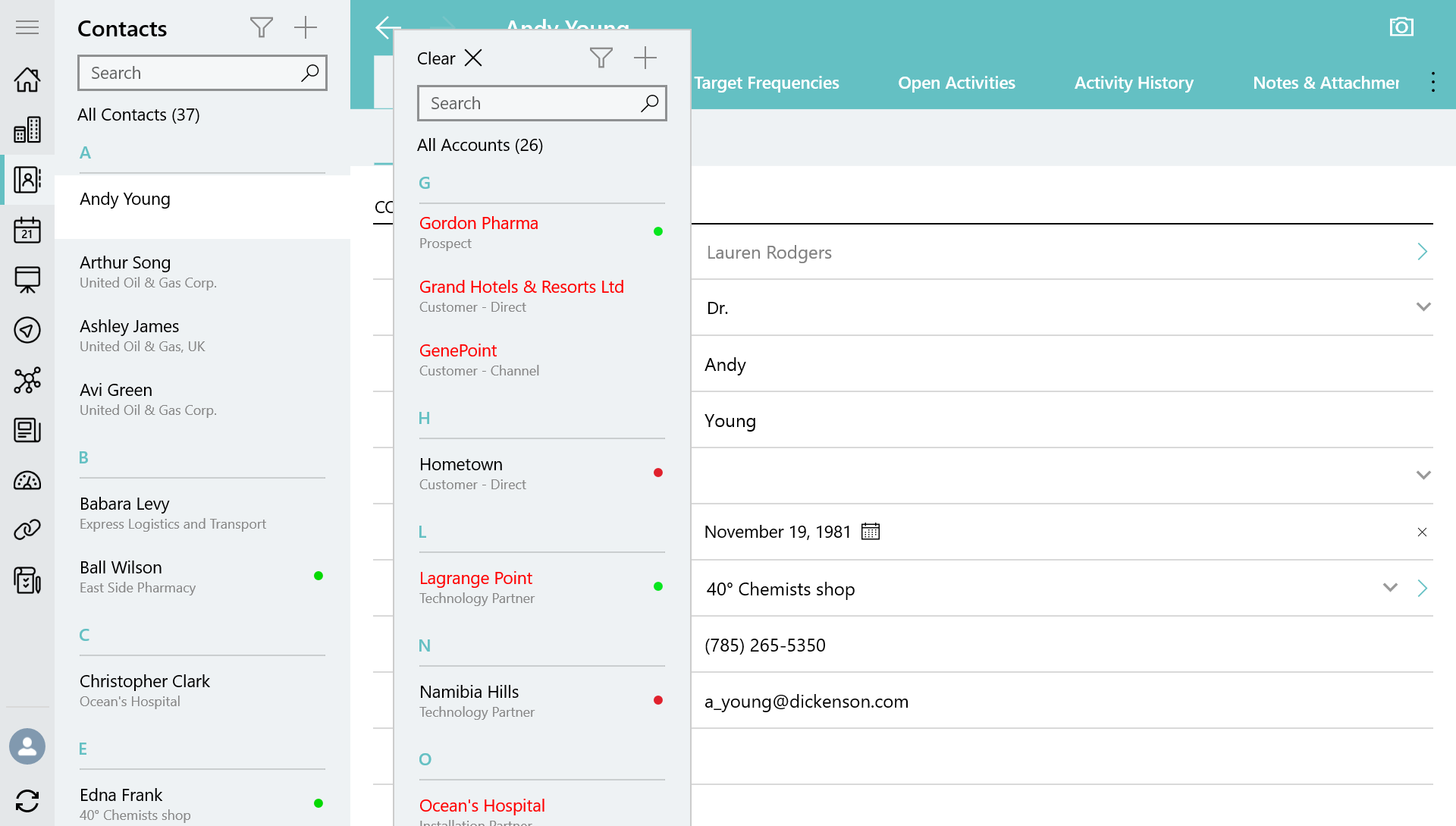
Task: Click filter icon in accounts popup
Action: (x=601, y=58)
